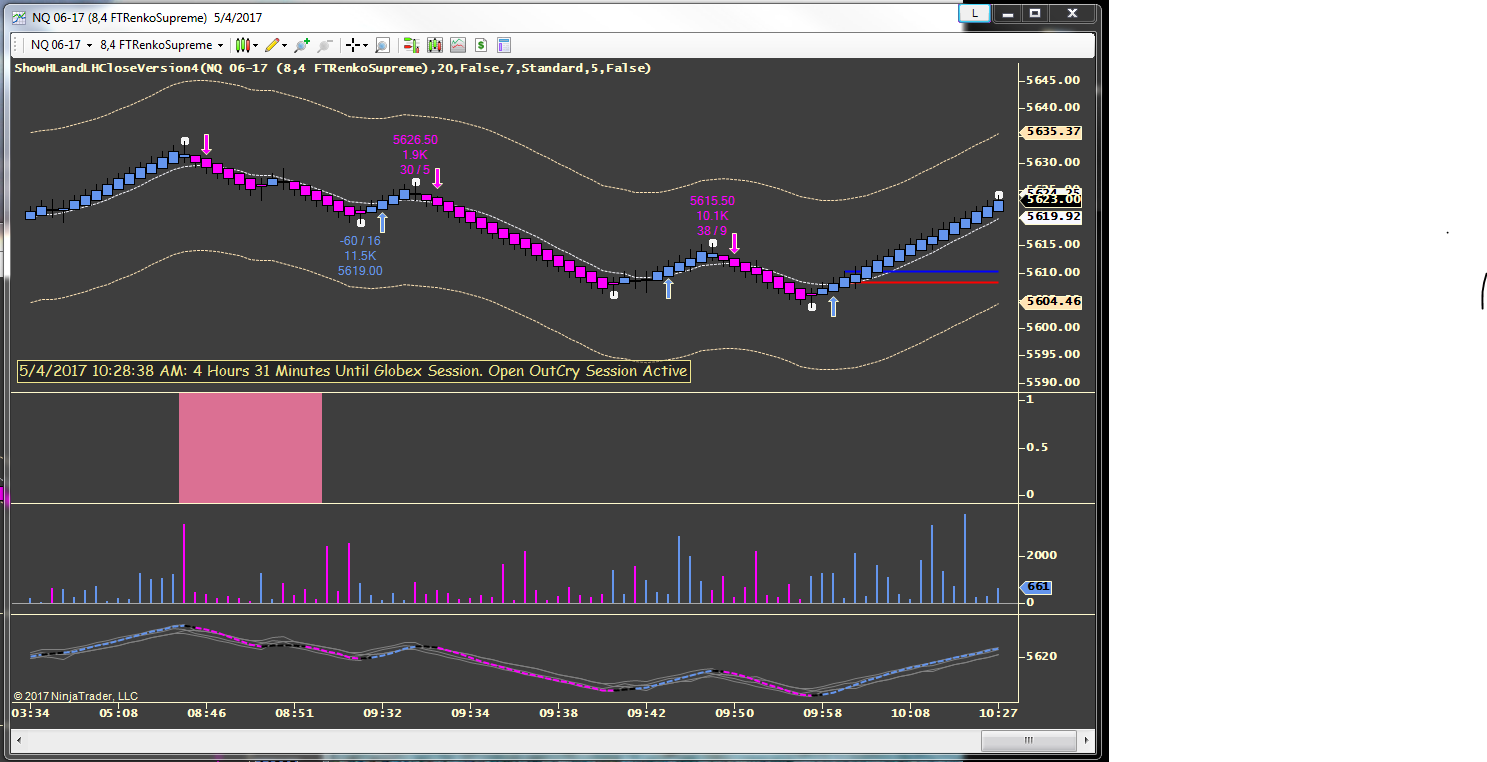Click the 5610.00 price axis label
1487x762 pixels.
pos(1052,272)
